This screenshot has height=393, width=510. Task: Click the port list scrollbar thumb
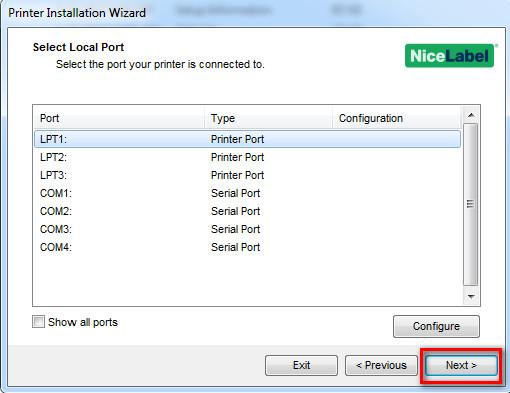click(x=471, y=204)
